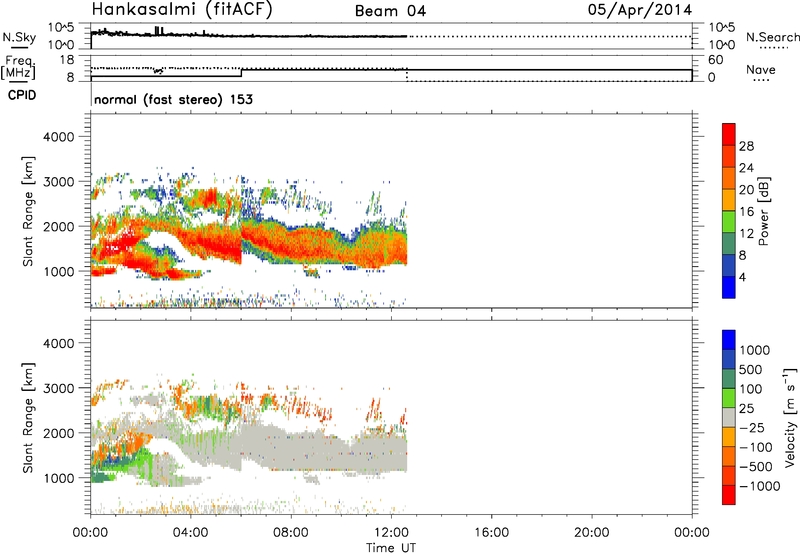Click '4000' tick on power panel axis
800x554 pixels.
click(x=58, y=137)
